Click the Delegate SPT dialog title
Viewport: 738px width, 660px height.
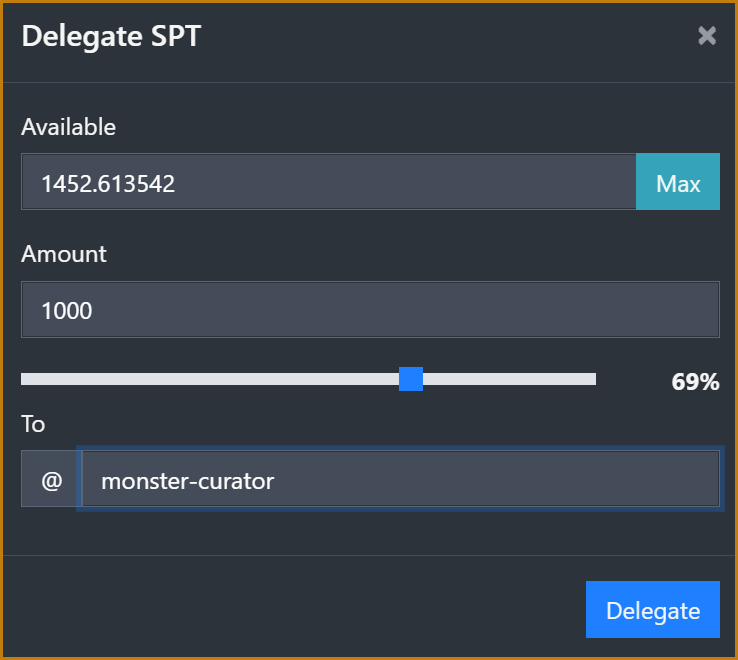click(x=111, y=36)
